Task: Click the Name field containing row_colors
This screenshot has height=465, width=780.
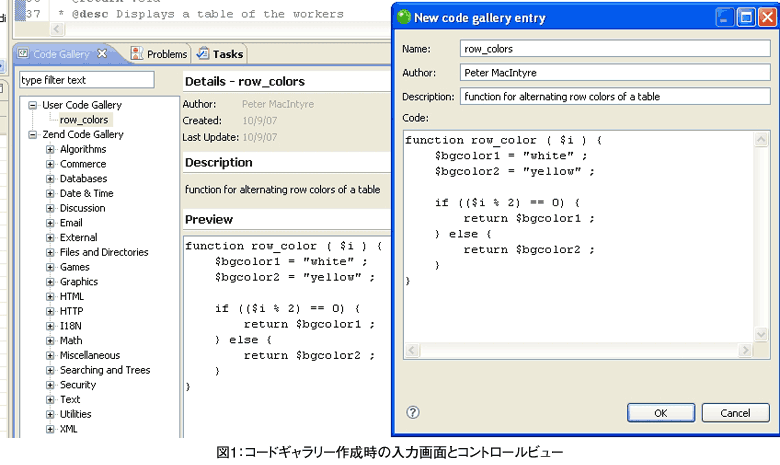Action: click(615, 49)
